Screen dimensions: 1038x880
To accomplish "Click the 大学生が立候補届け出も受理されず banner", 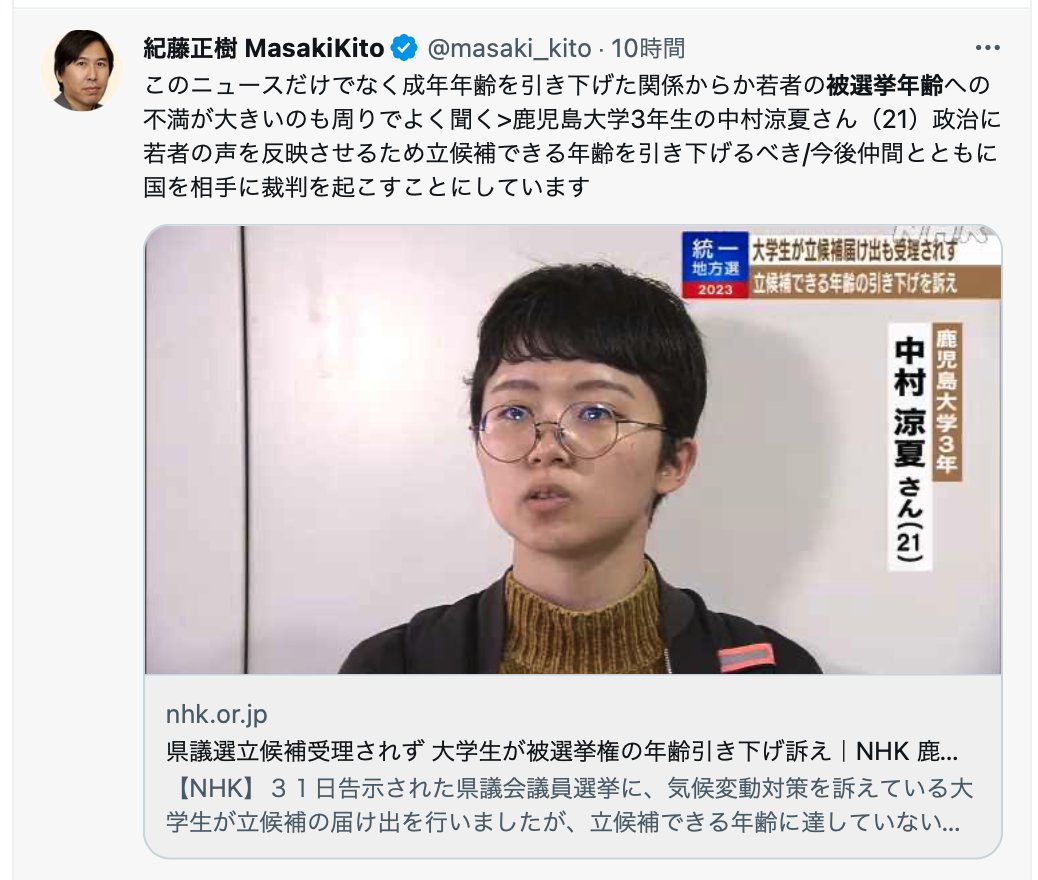I will pos(854,251).
